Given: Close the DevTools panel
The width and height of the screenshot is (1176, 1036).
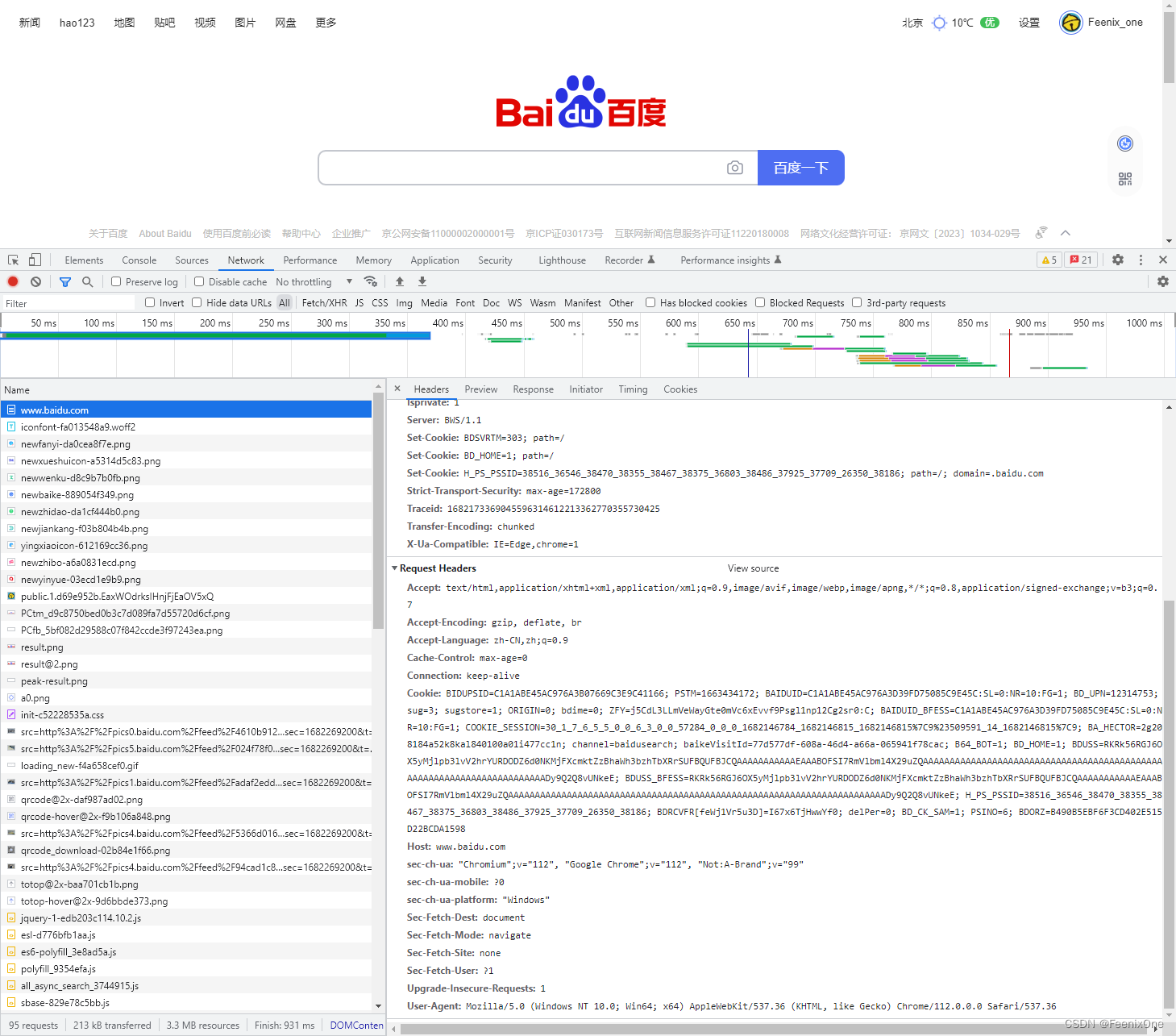Looking at the screenshot, I should tap(1163, 260).
